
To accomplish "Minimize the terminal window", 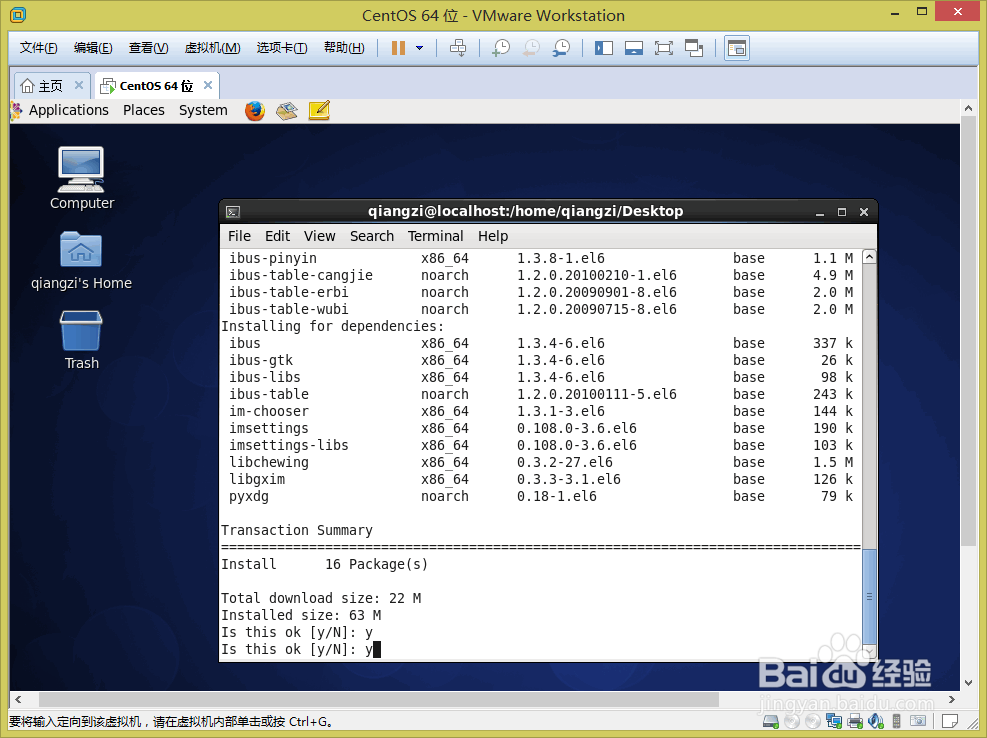I will pyautogui.click(x=820, y=212).
